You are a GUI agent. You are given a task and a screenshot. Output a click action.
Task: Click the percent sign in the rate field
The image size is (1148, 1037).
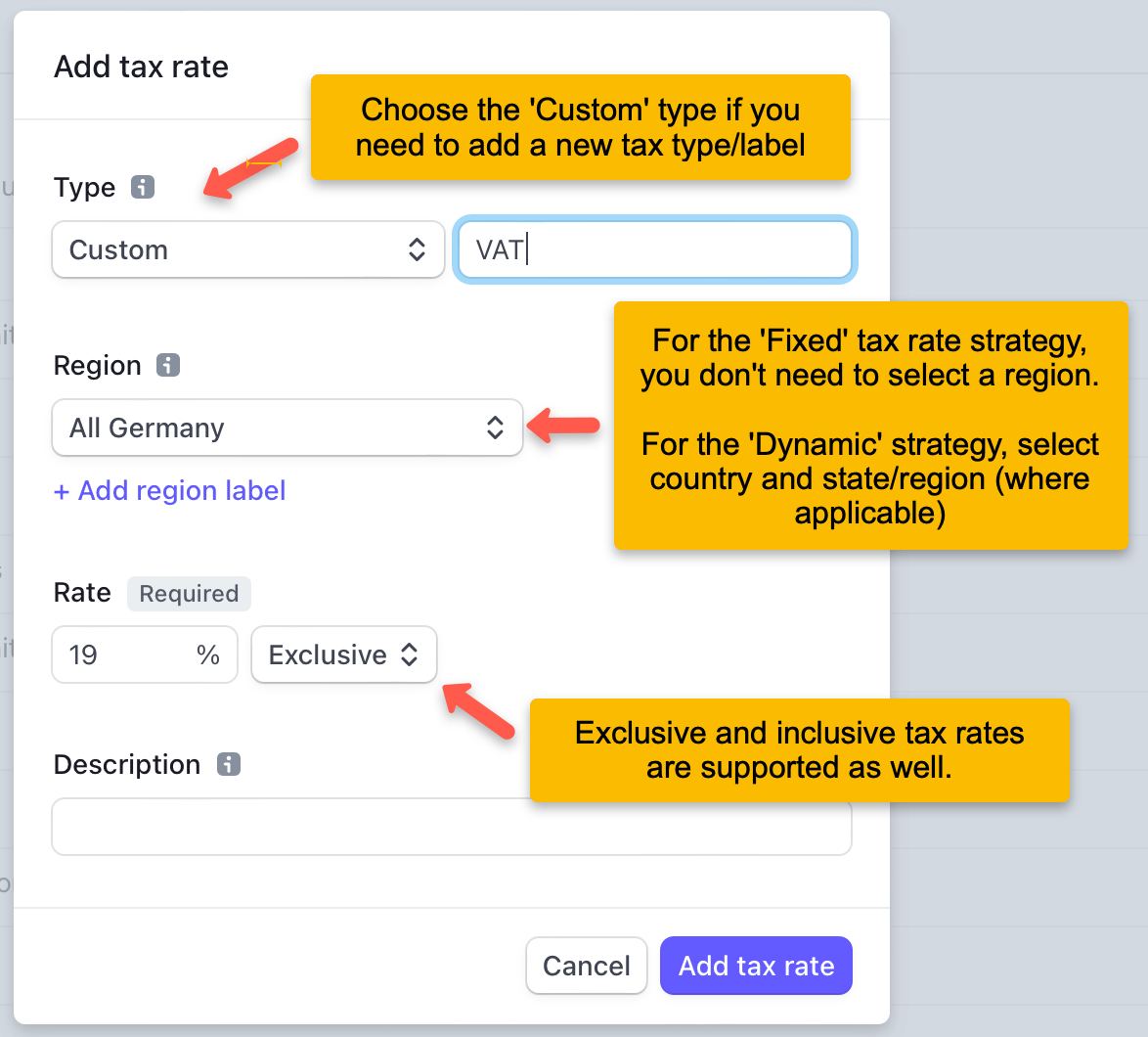tap(208, 654)
